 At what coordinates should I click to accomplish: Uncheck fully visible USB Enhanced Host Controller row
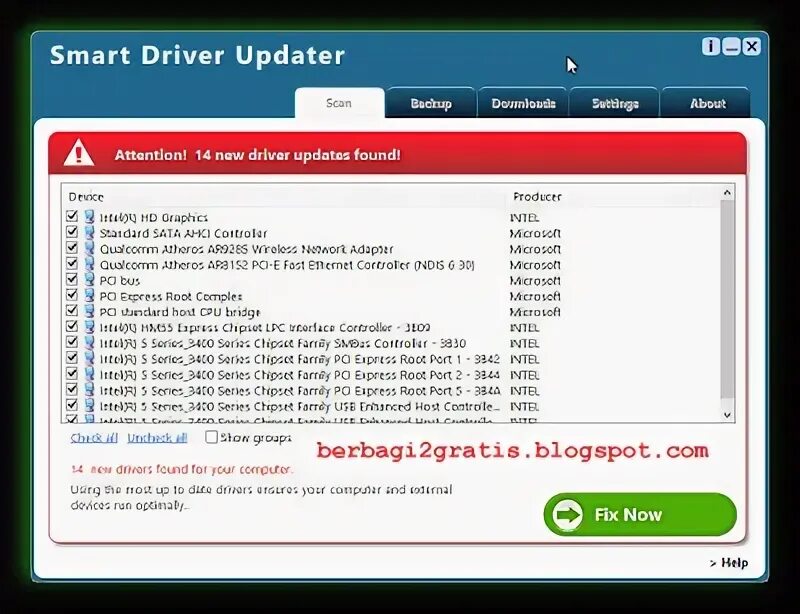point(72,406)
